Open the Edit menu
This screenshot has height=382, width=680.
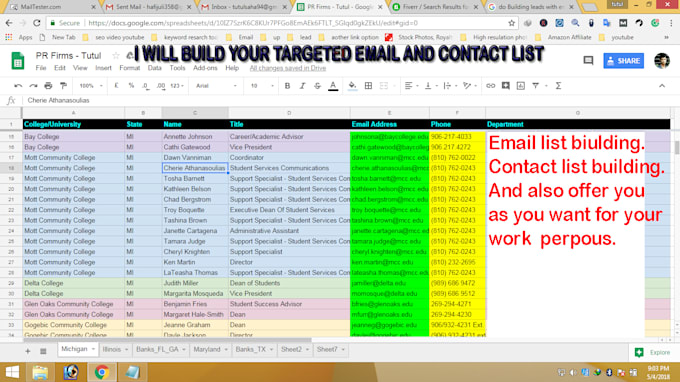pyautogui.click(x=59, y=68)
